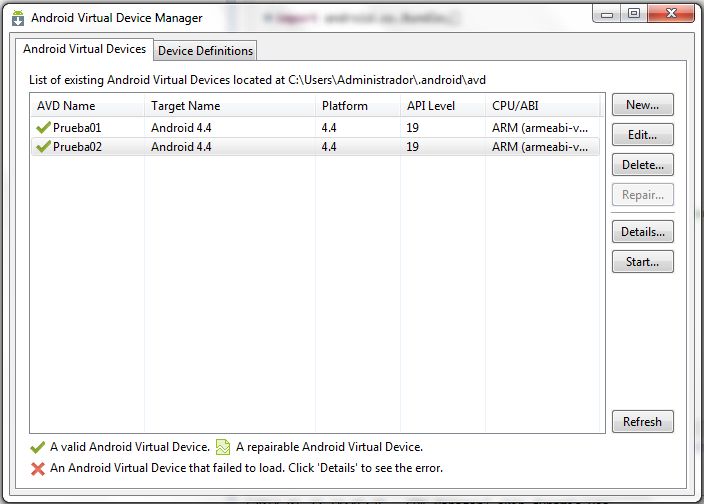This screenshot has height=504, width=704.
Task: Launch the emulator with Start... button
Action: (x=642, y=262)
